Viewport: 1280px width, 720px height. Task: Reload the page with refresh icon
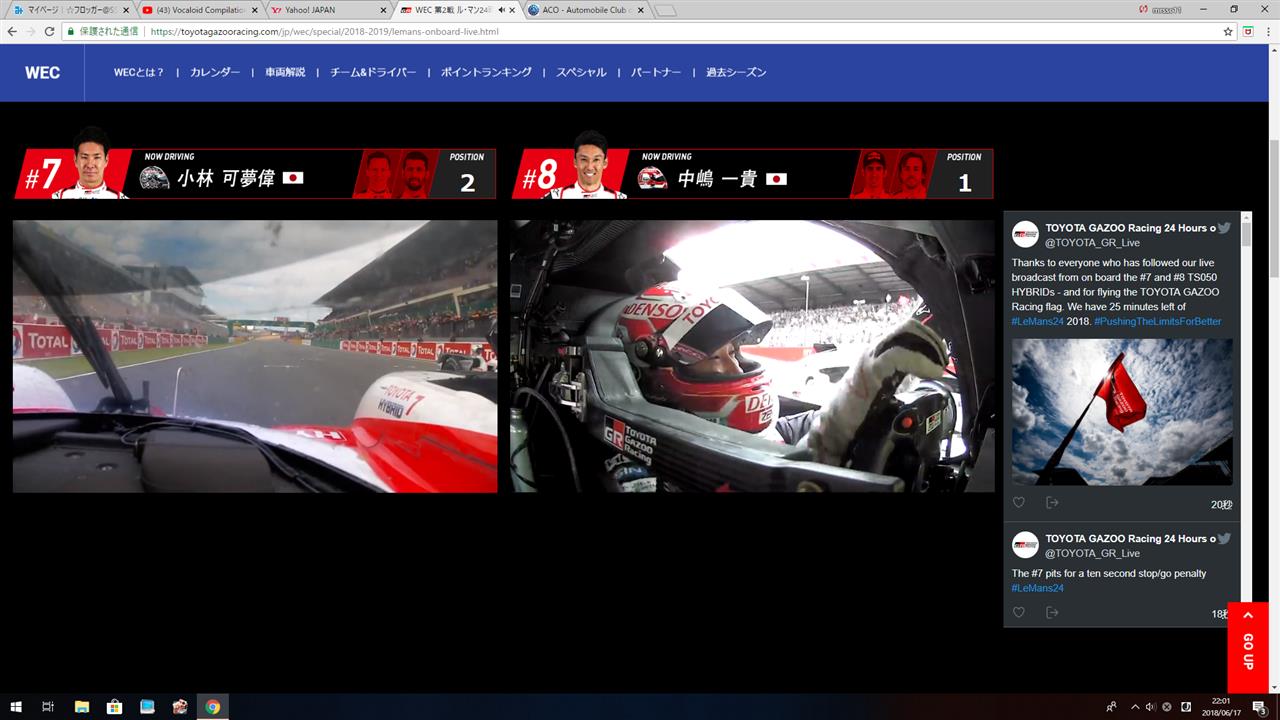click(x=50, y=31)
